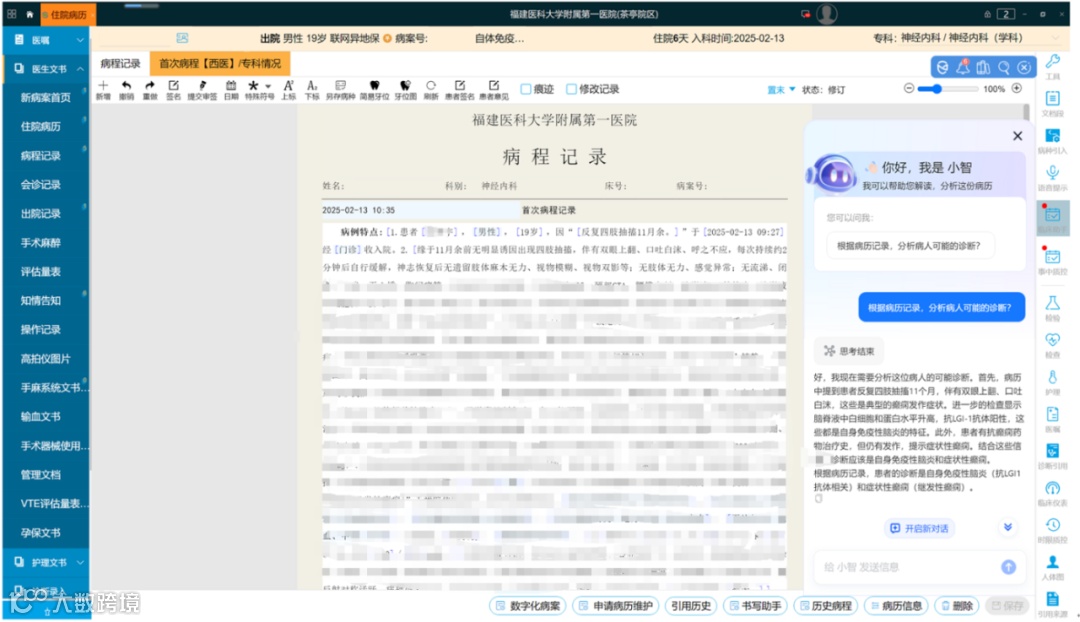Click the 提交审签 pen icon
This screenshot has width=1080, height=622.
[202, 86]
